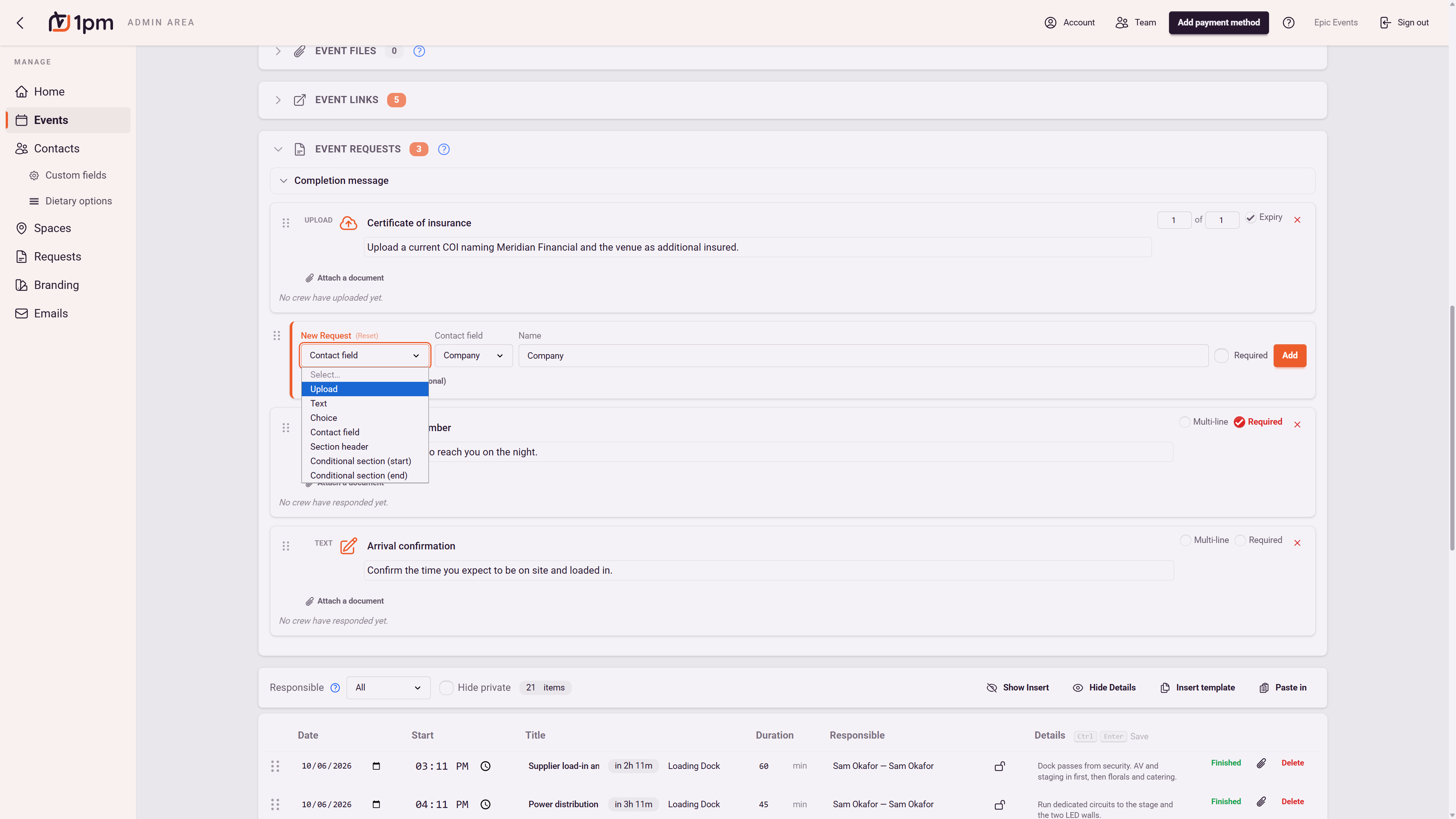This screenshot has height=819, width=1456.
Task: Choose Text from the request type list
Action: pyautogui.click(x=364, y=403)
